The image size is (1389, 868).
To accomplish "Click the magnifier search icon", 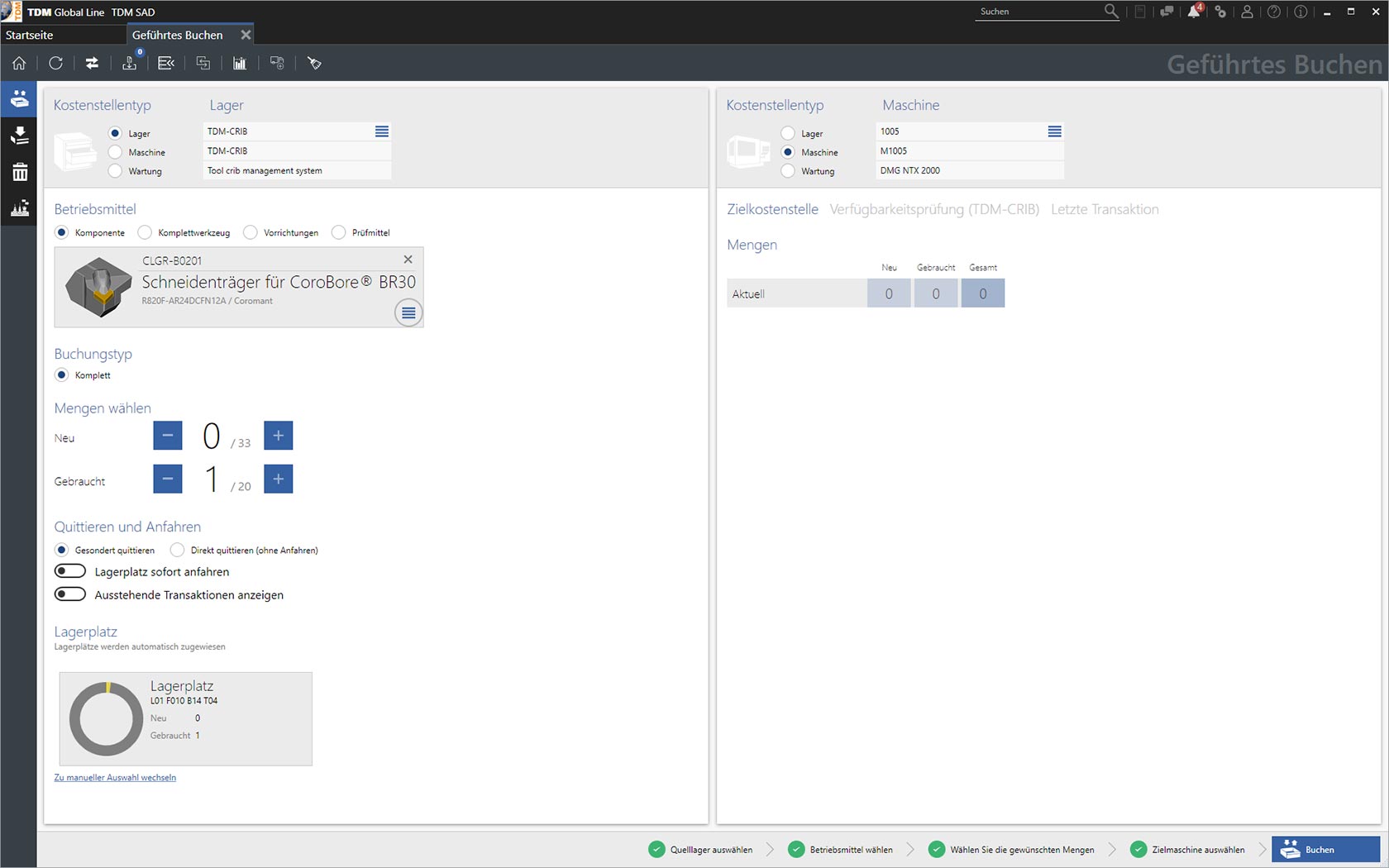I will coord(1110,12).
